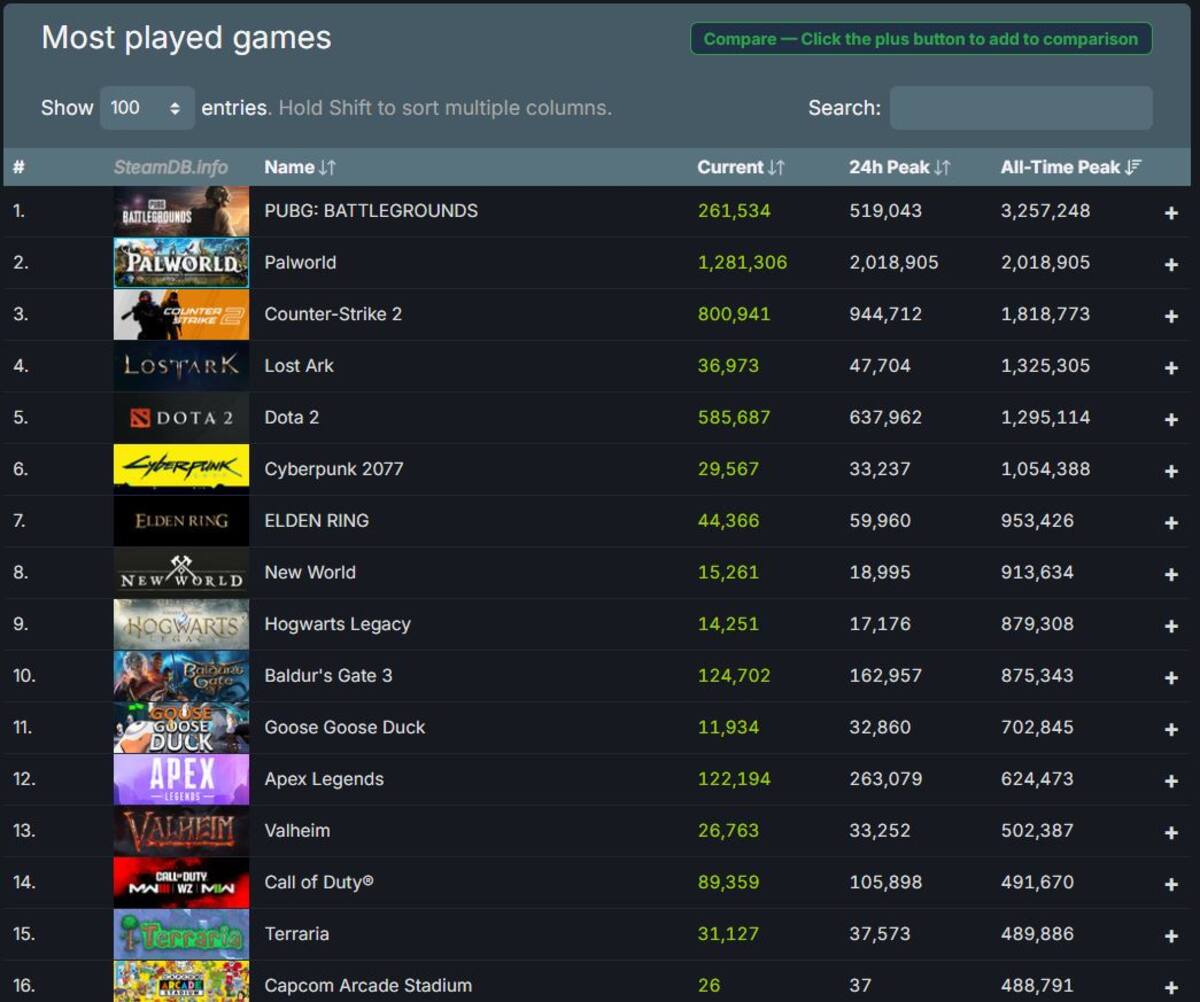
Task: Click the Compare button at top
Action: pos(921,39)
